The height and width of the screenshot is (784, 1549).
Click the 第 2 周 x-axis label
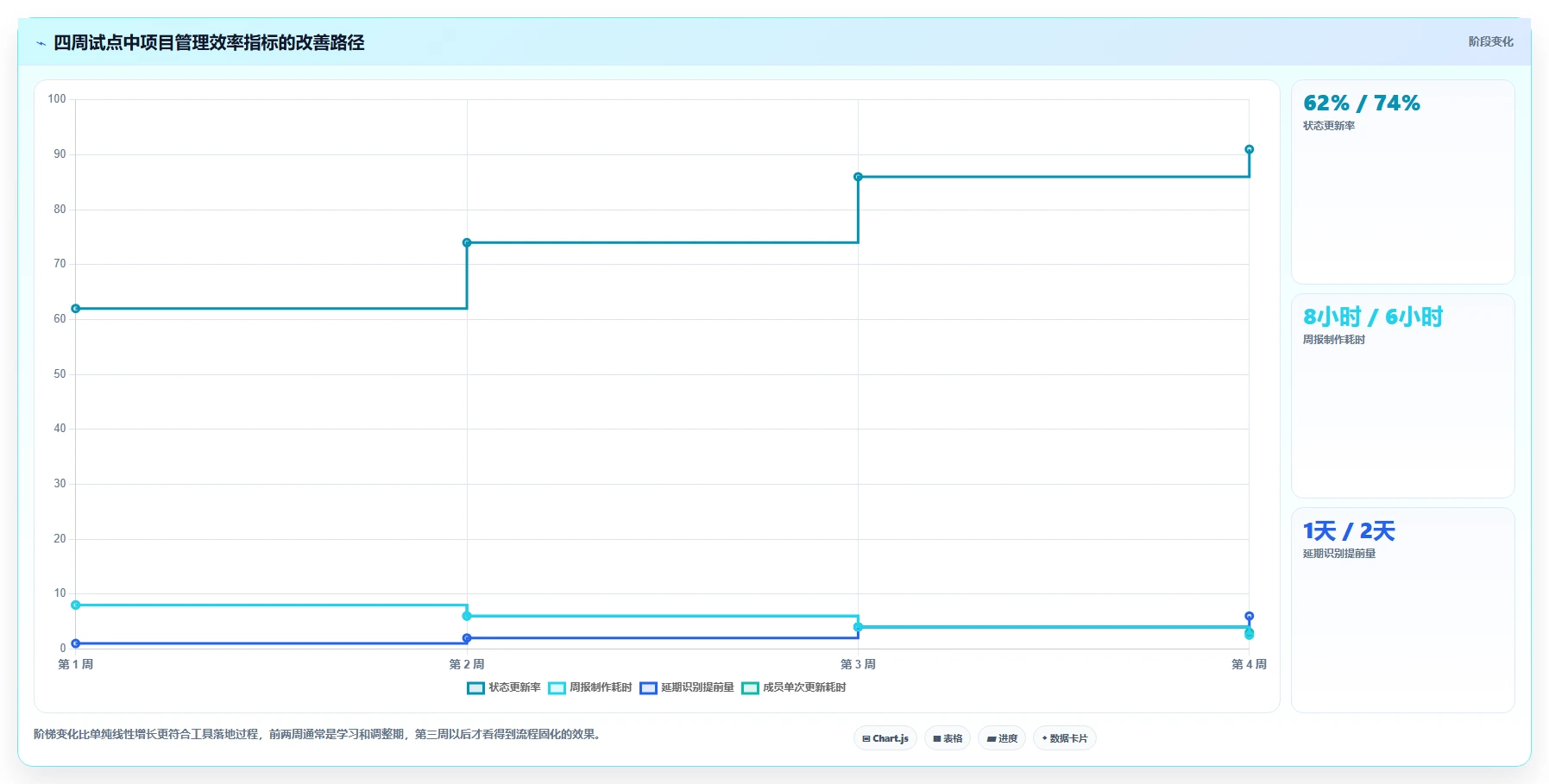click(x=467, y=664)
